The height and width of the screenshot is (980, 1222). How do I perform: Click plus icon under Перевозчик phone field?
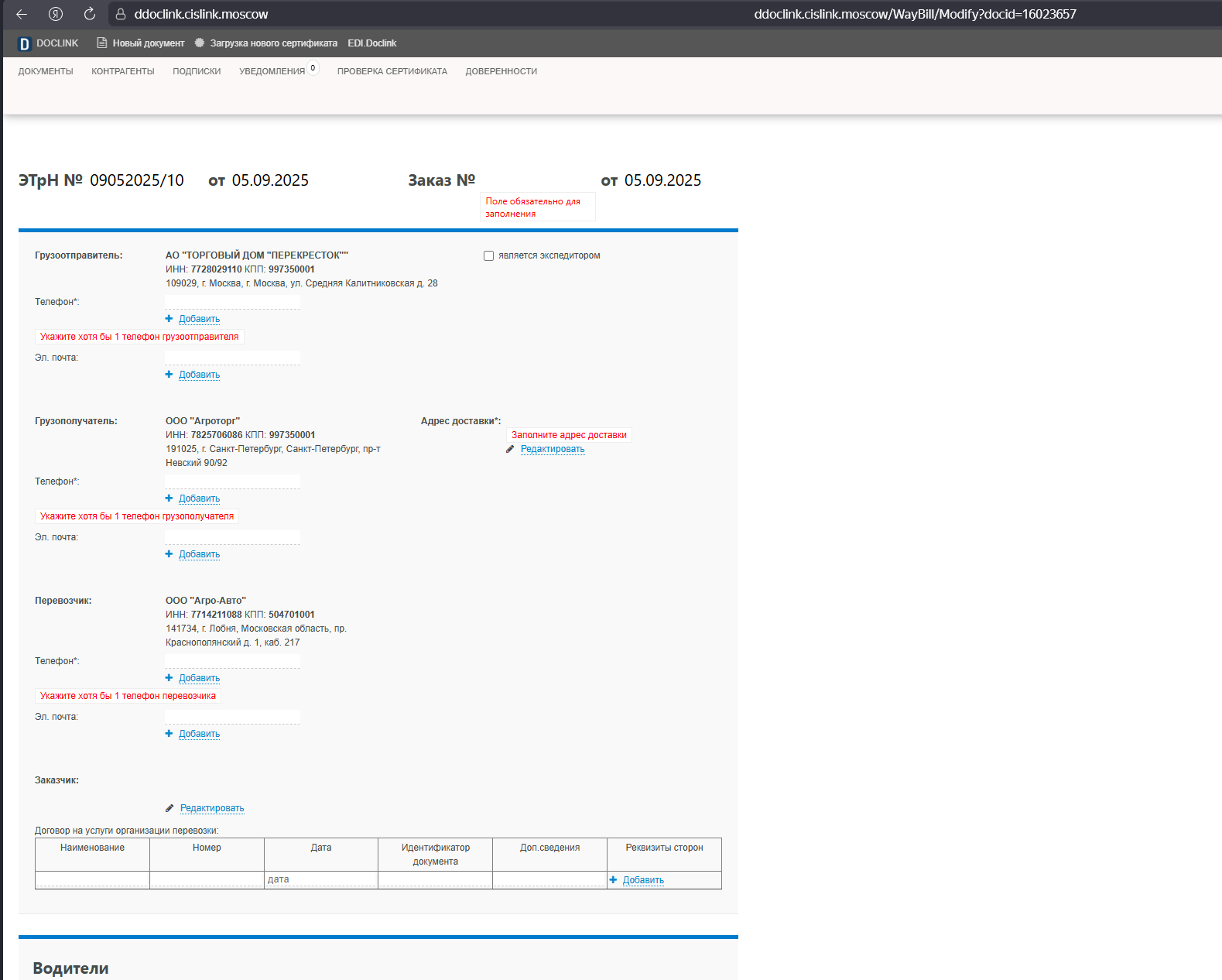pos(169,678)
